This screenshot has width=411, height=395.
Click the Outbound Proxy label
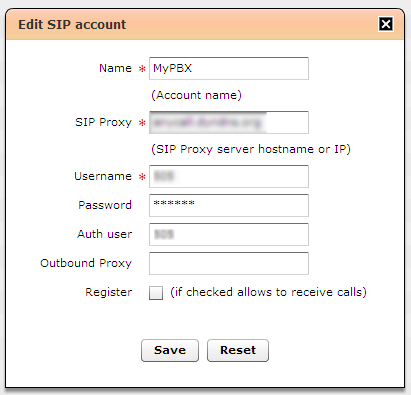click(86, 263)
